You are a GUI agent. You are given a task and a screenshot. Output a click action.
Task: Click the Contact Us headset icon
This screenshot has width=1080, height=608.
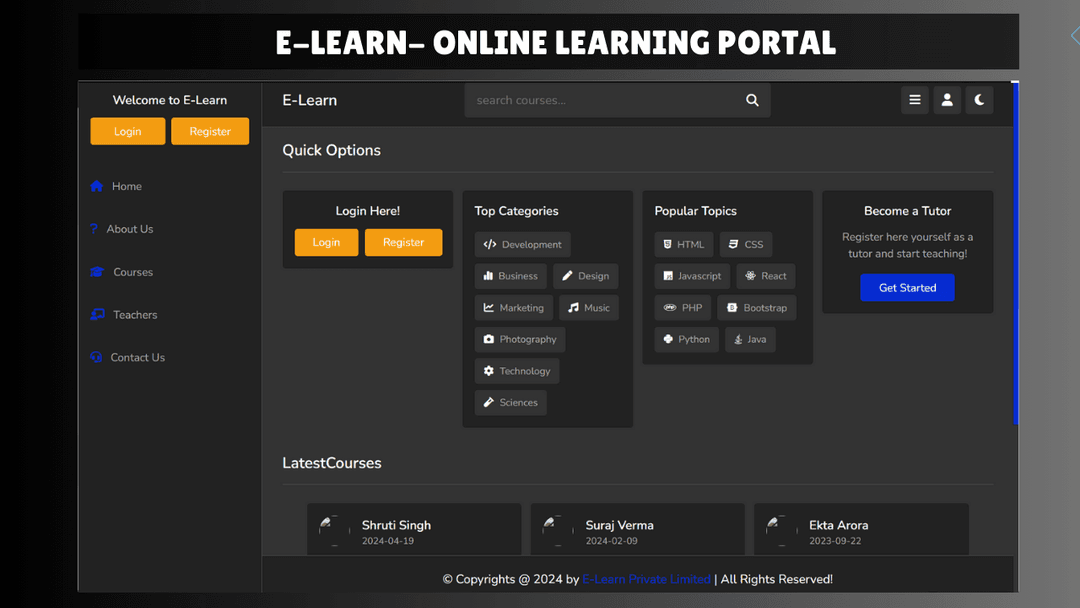[95, 357]
